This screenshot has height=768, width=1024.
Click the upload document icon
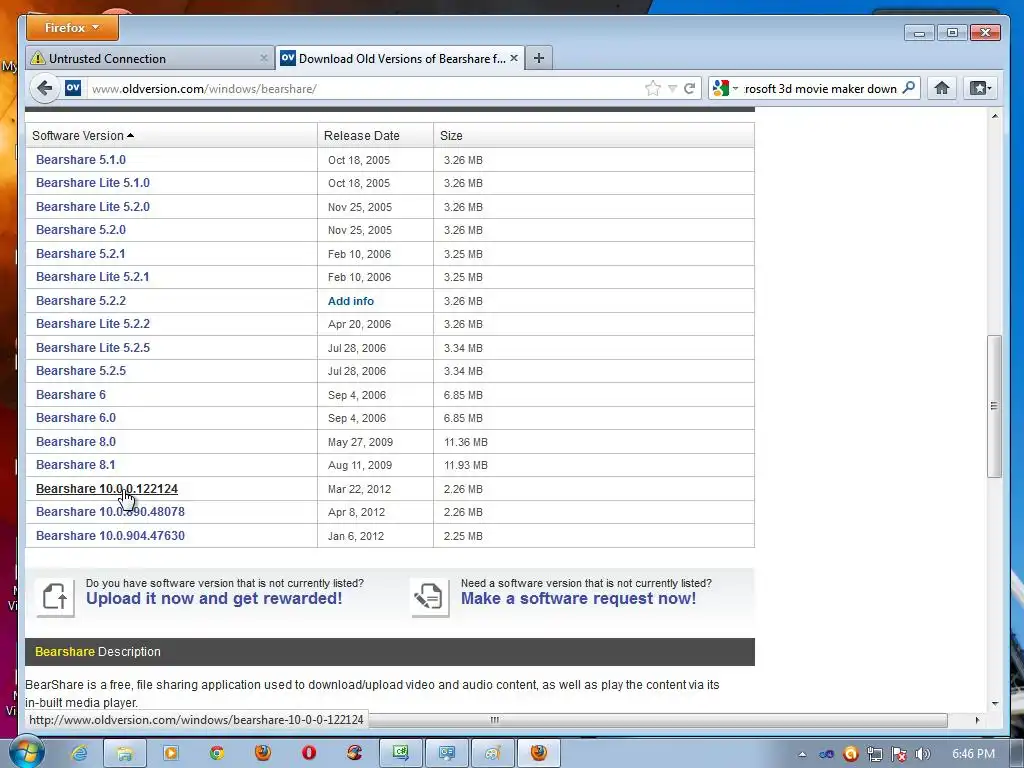coord(55,597)
